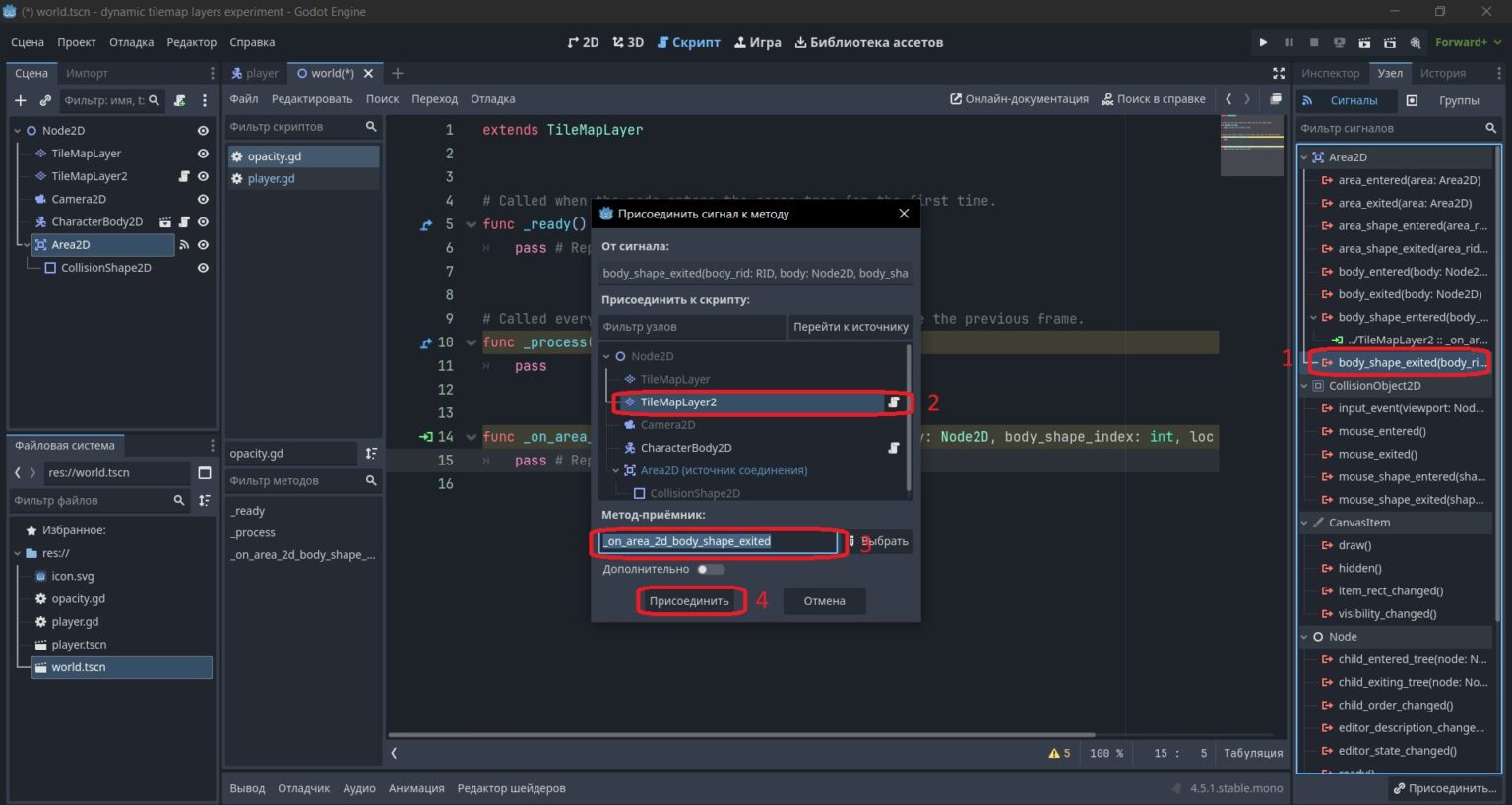The image size is (1512, 805).
Task: Collapse body_shape_entered signal connections
Action: (x=1313, y=317)
